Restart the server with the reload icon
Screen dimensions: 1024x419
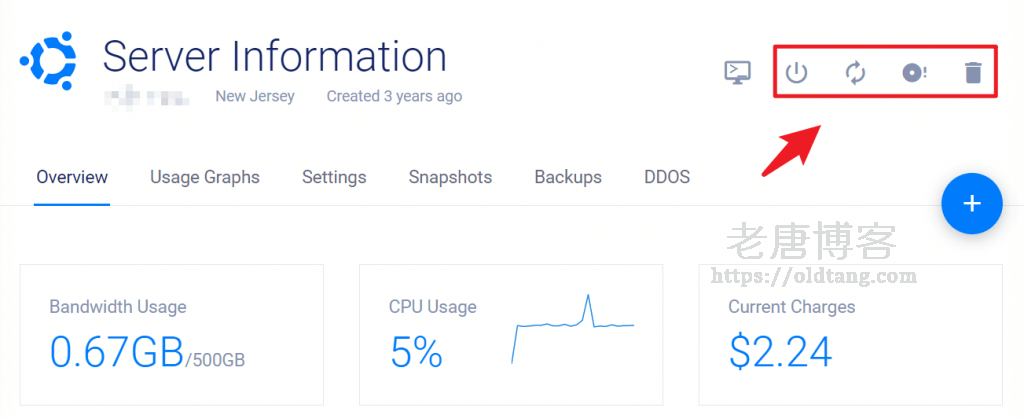pyautogui.click(x=855, y=72)
